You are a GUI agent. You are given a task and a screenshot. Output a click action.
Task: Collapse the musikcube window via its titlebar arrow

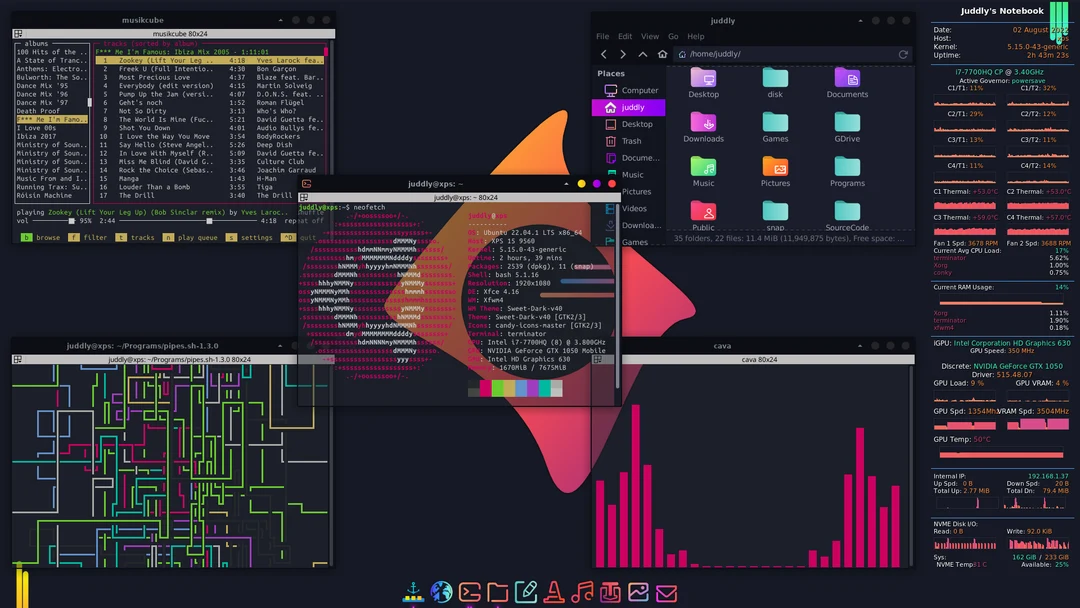(x=281, y=19)
